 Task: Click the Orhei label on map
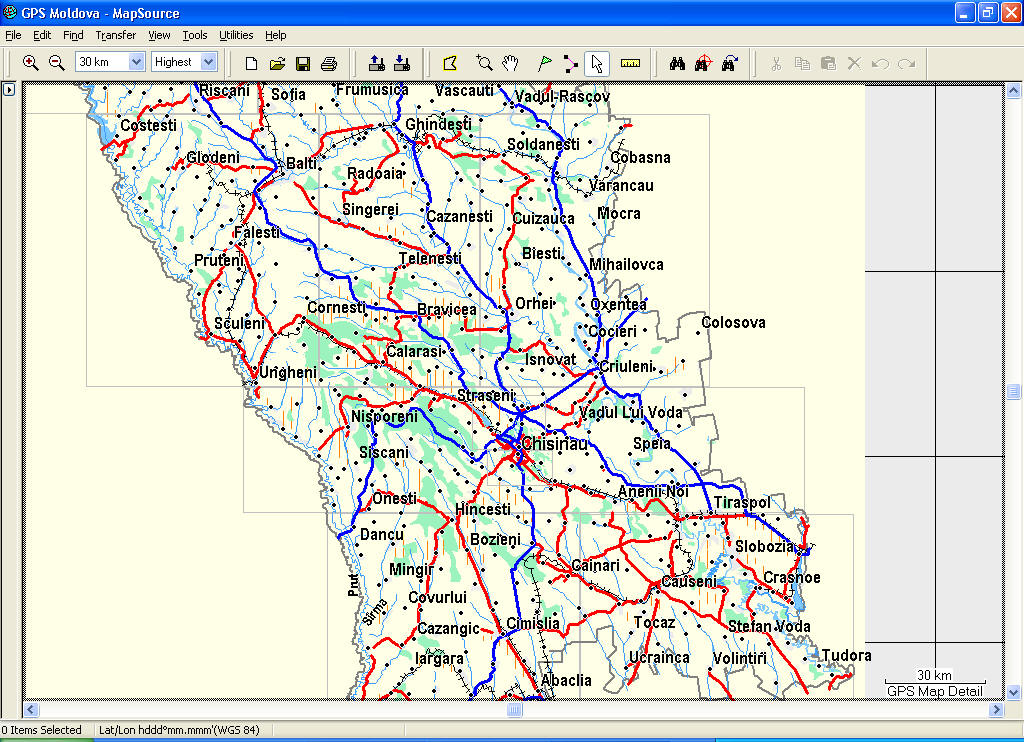coord(534,303)
